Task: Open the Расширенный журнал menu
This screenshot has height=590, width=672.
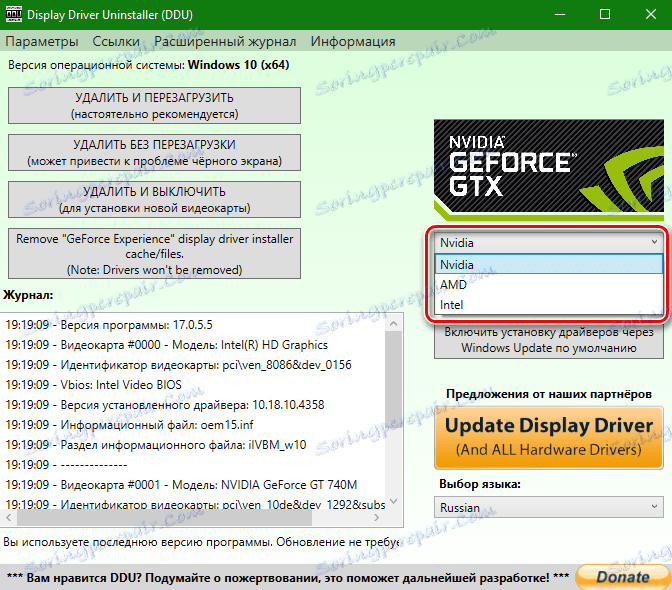Action: pos(225,42)
